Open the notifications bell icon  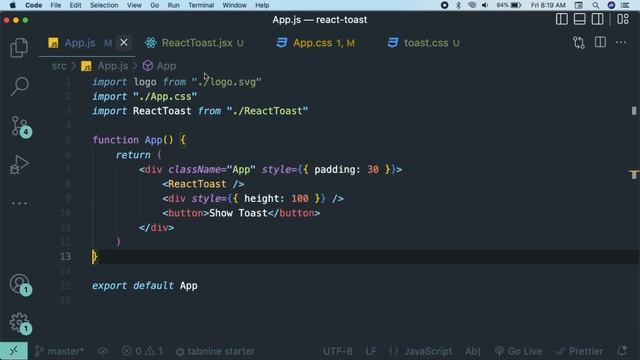(622, 351)
